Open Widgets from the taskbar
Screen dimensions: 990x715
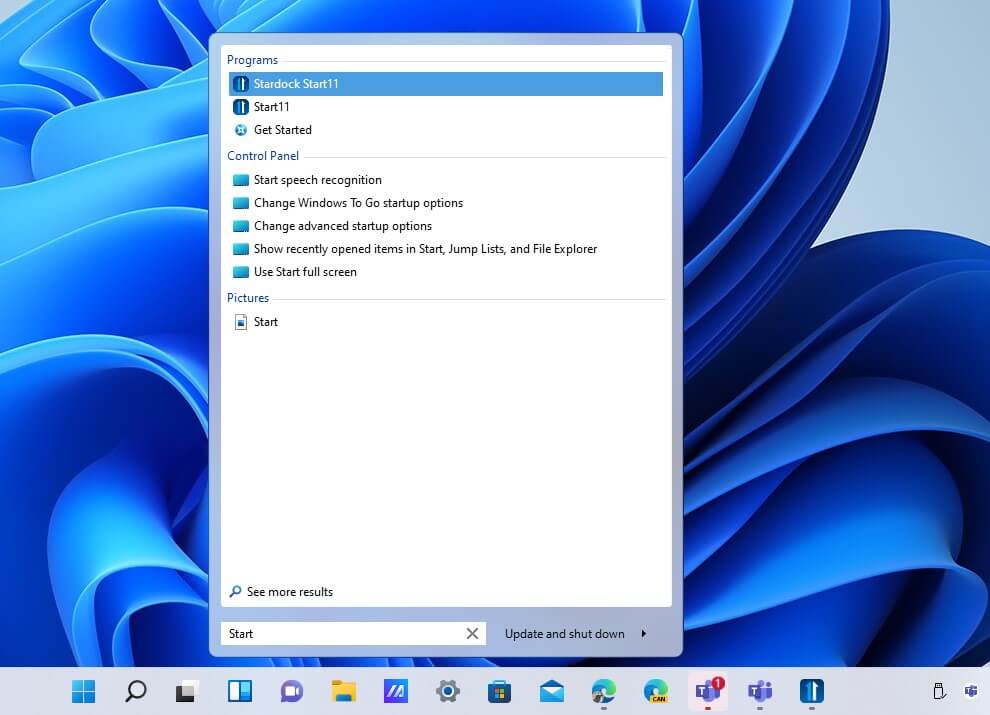coord(240,691)
